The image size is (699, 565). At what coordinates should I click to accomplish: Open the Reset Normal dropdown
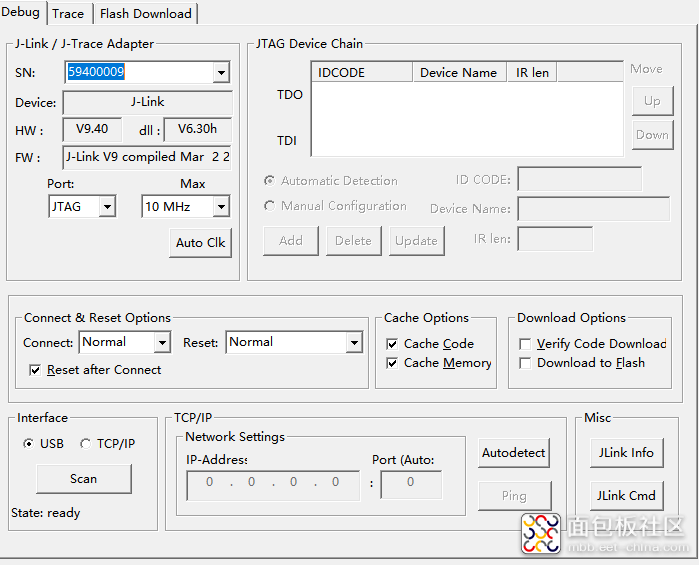354,342
